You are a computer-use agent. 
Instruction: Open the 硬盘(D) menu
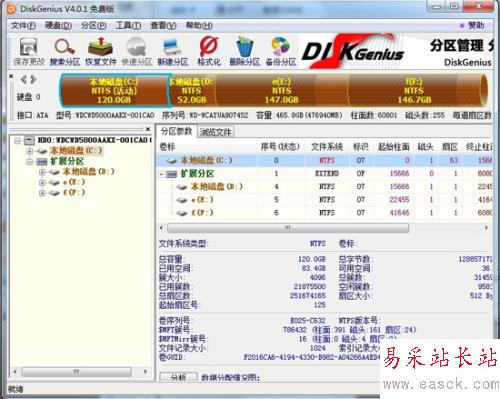pyautogui.click(x=58, y=26)
